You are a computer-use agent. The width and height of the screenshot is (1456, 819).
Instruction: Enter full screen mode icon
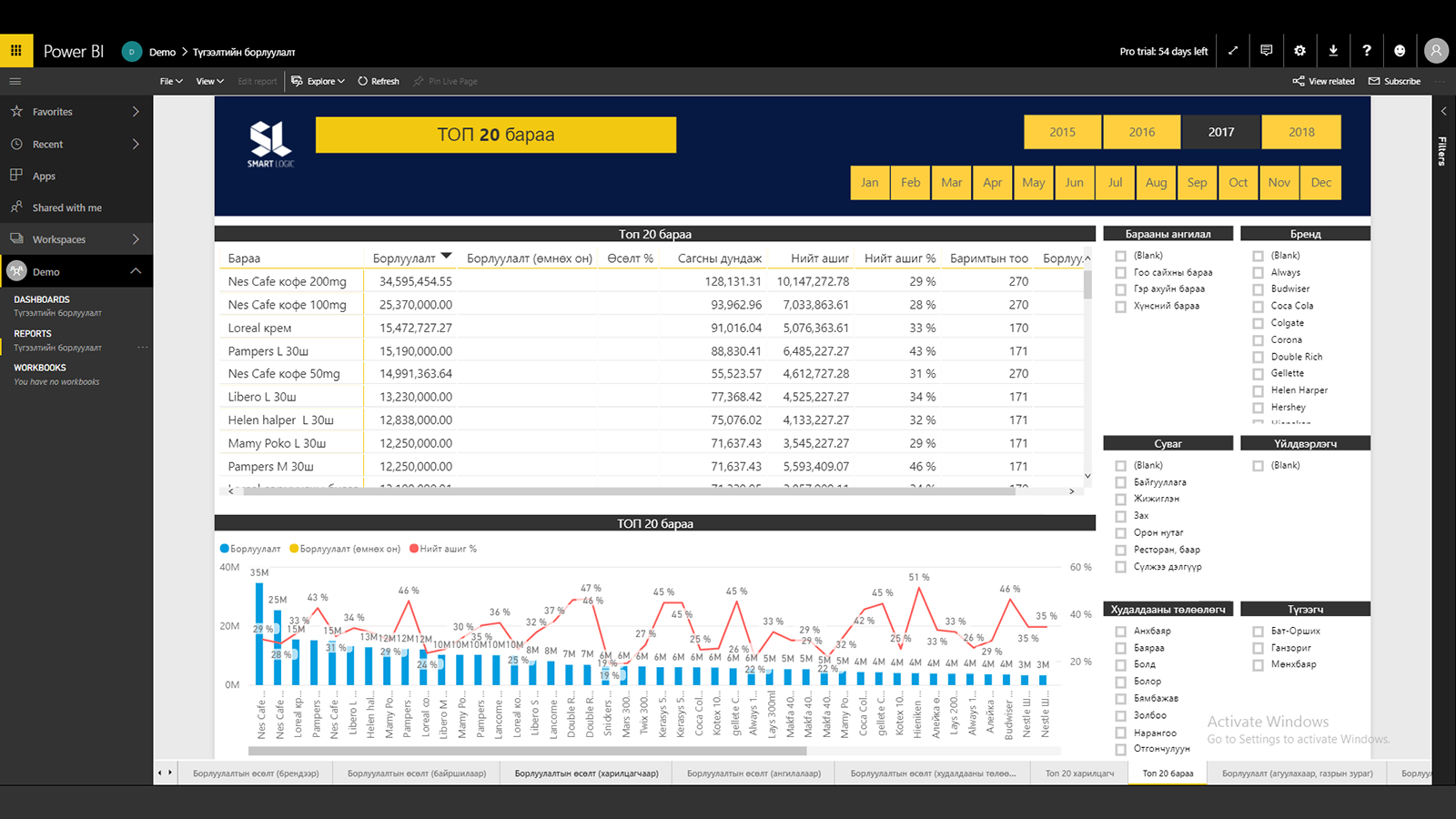click(x=1233, y=51)
